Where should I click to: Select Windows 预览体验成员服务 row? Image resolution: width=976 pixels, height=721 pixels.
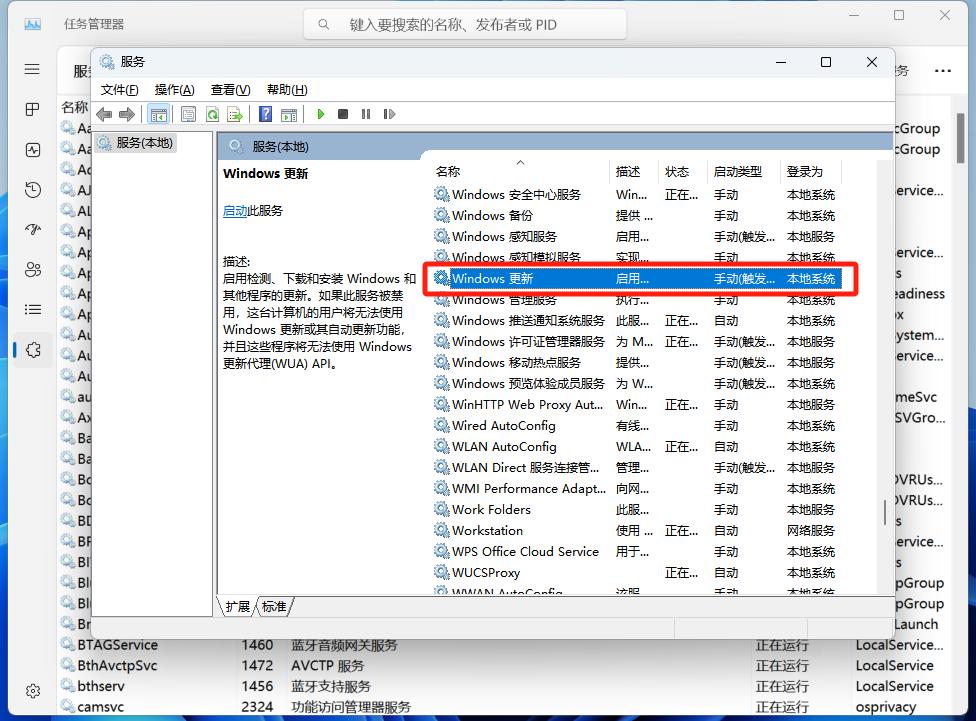coord(636,384)
